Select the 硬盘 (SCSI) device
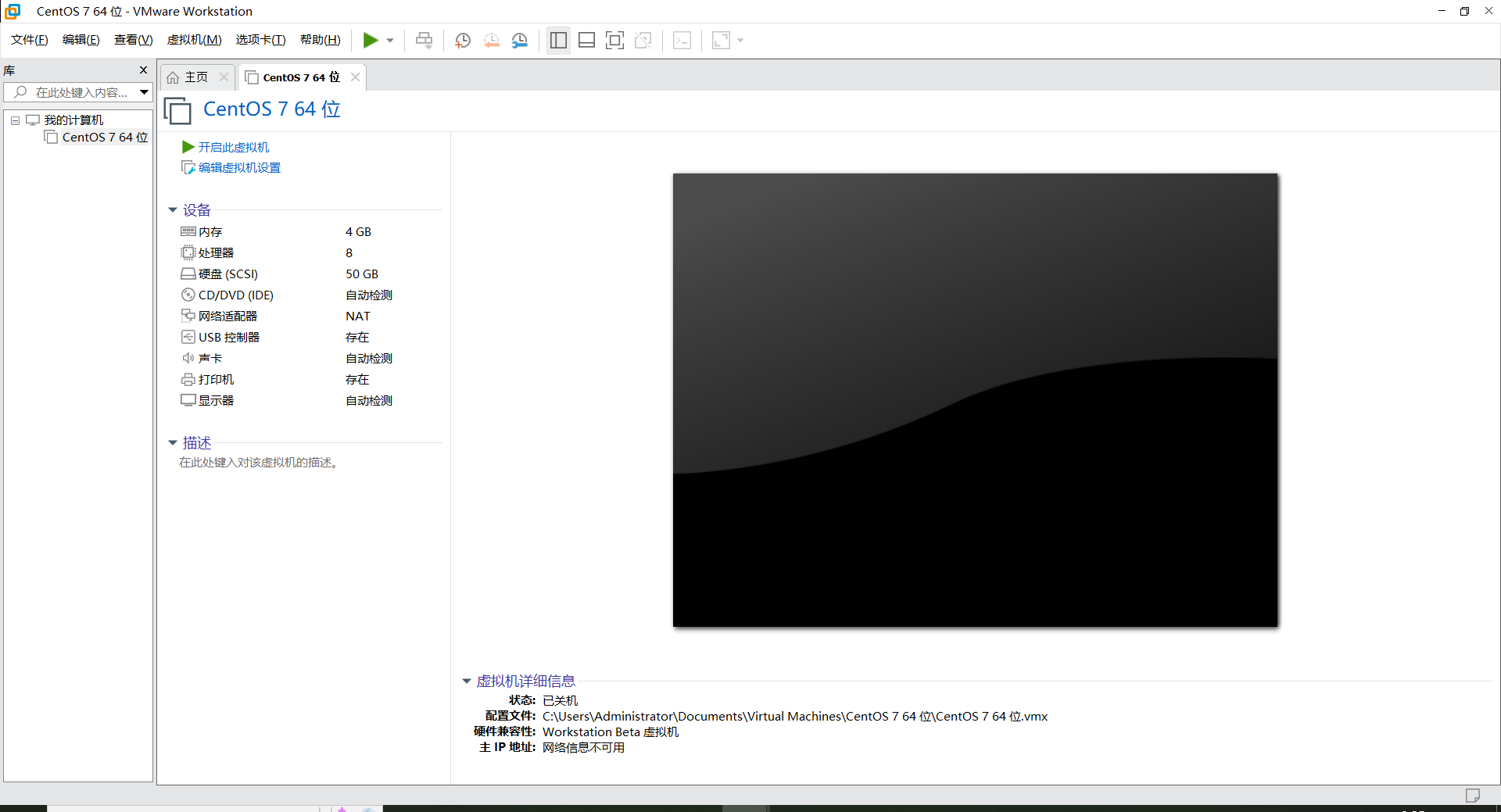The height and width of the screenshot is (812, 1501). 227,274
